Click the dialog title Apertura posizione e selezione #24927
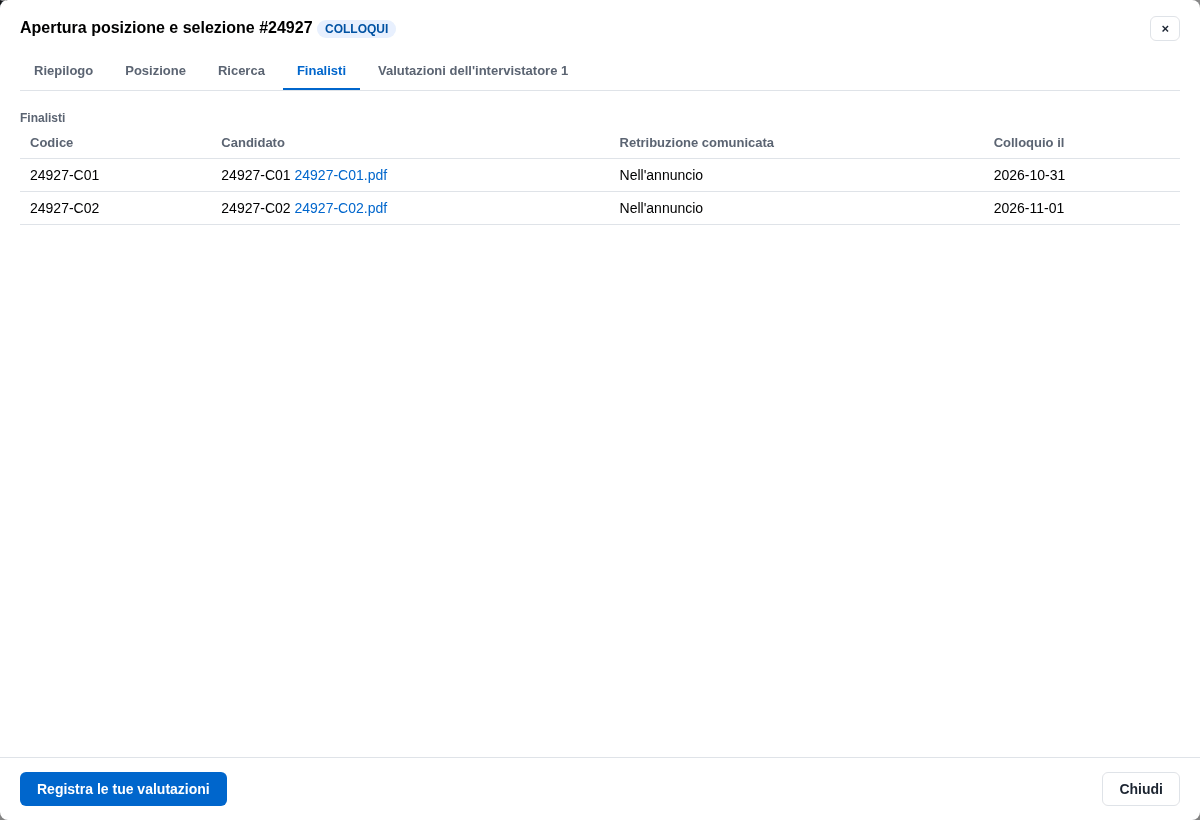The height and width of the screenshot is (820, 1200). click(x=166, y=28)
